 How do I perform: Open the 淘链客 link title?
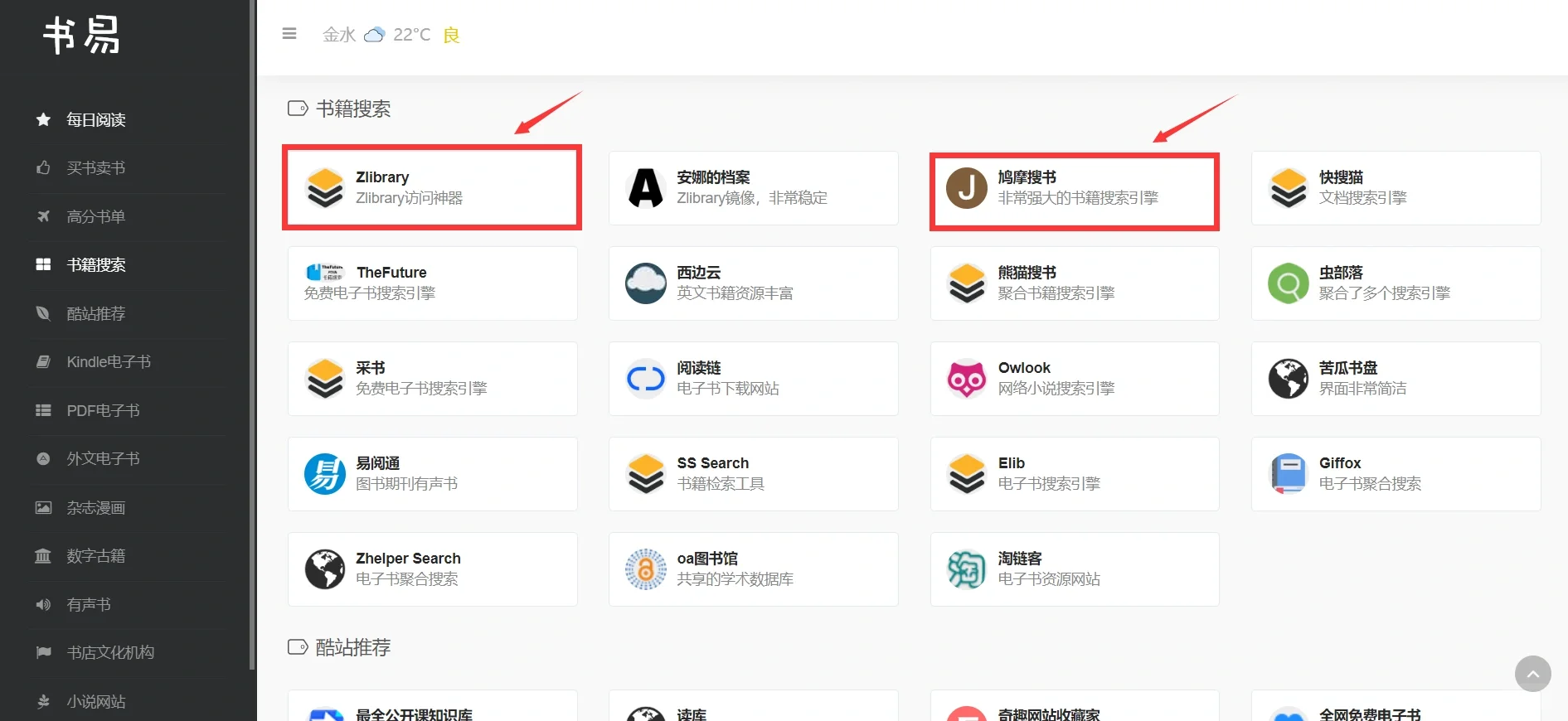coord(1020,559)
